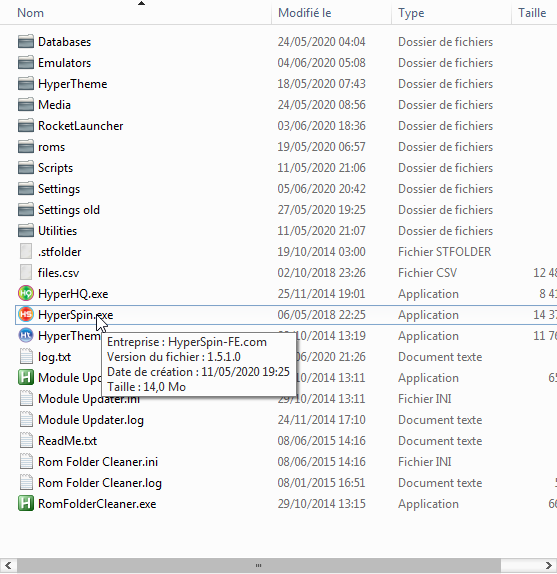Select the Utilities folder name
This screenshot has height=574, width=557.
[57, 231]
